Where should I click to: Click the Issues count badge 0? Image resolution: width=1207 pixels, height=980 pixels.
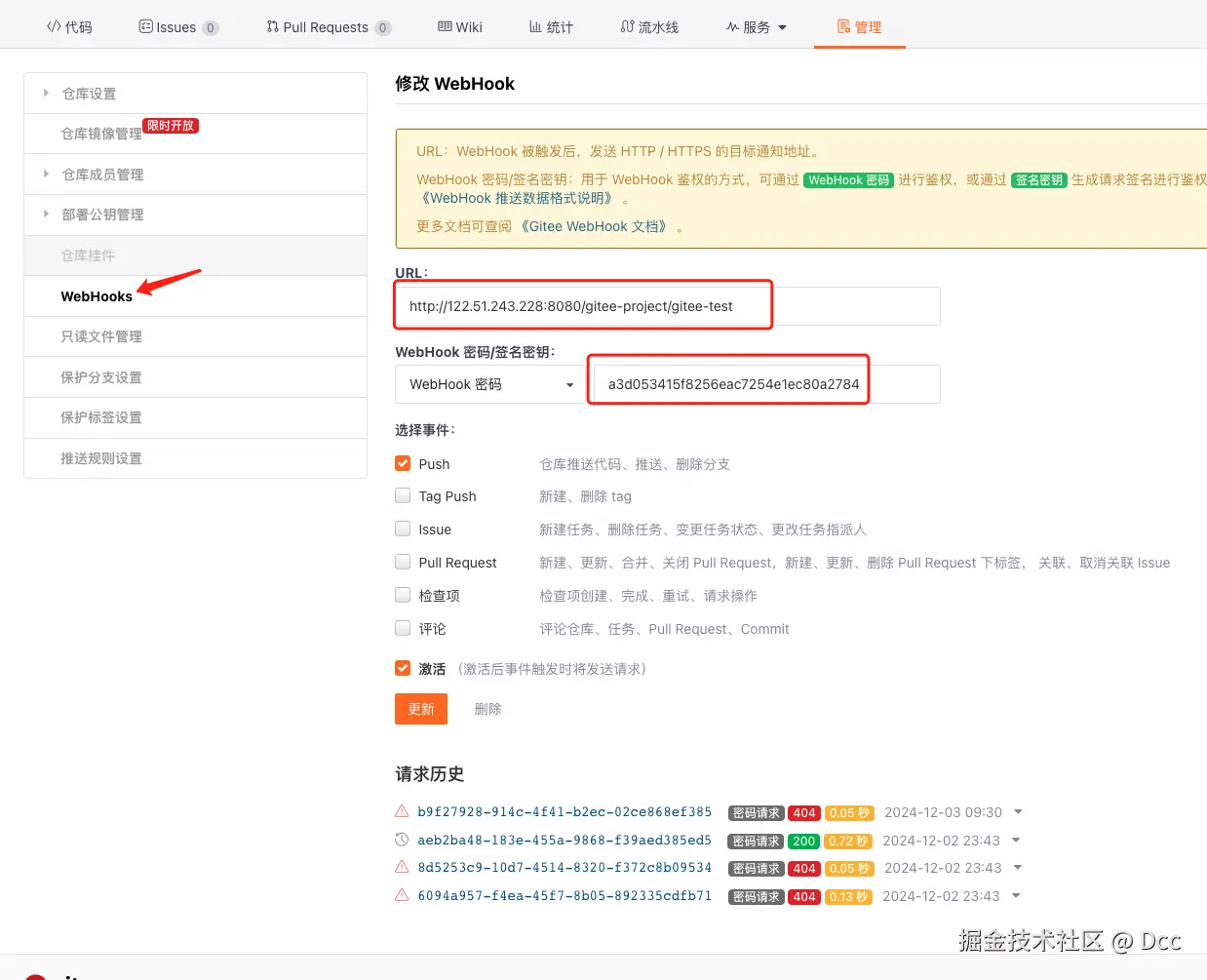(x=211, y=28)
